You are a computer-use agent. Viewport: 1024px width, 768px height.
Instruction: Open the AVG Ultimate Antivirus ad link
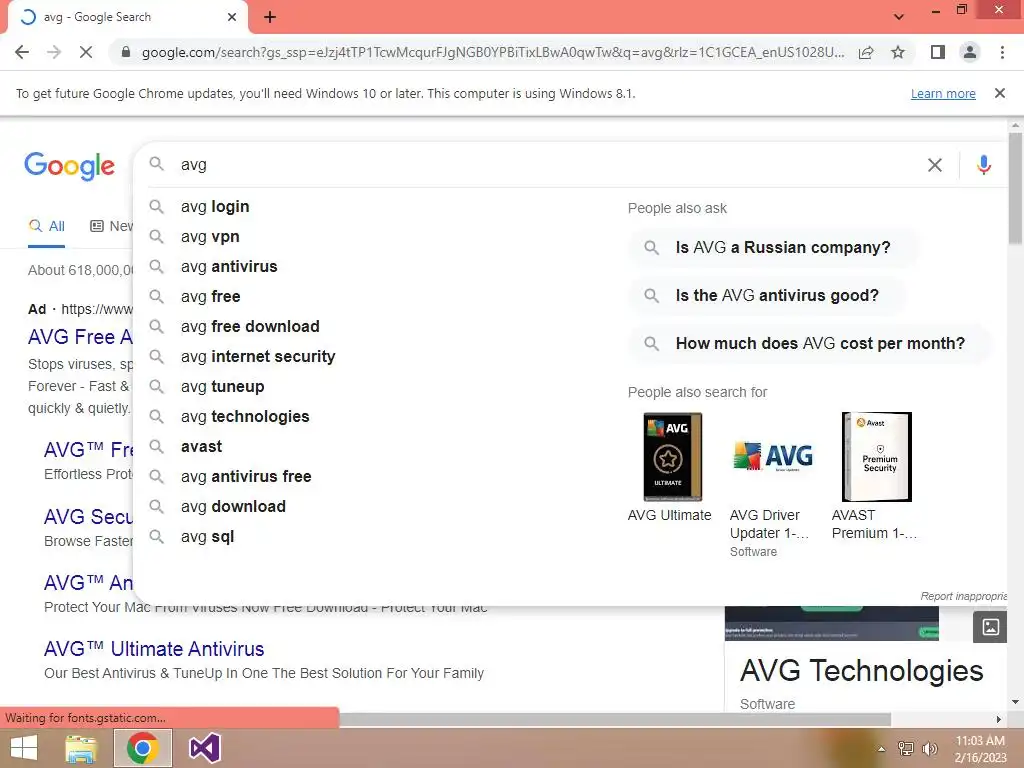tap(154, 649)
